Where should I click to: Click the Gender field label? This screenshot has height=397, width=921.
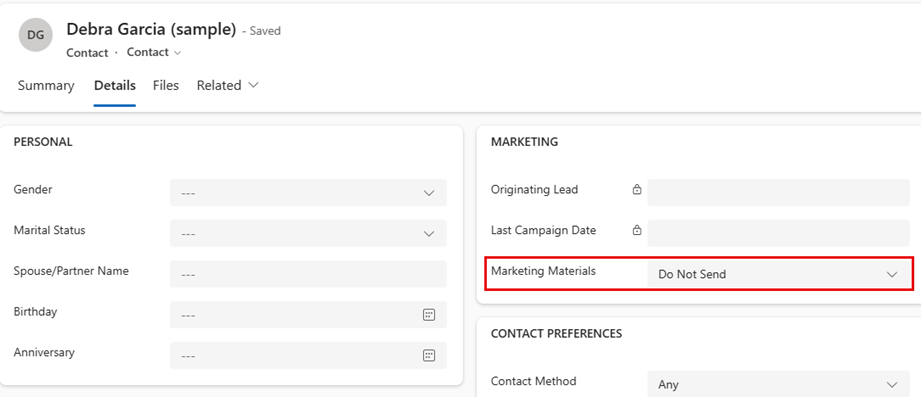33,190
